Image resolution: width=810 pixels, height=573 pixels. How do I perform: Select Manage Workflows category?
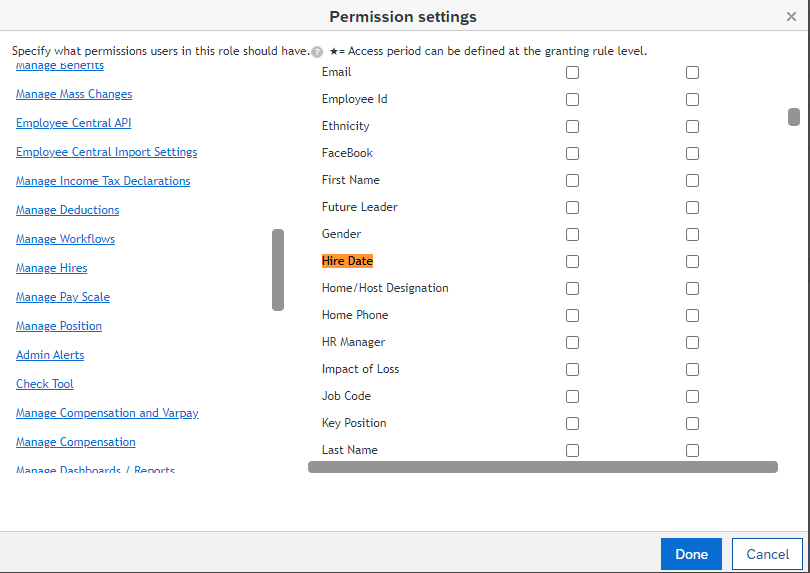pos(65,239)
